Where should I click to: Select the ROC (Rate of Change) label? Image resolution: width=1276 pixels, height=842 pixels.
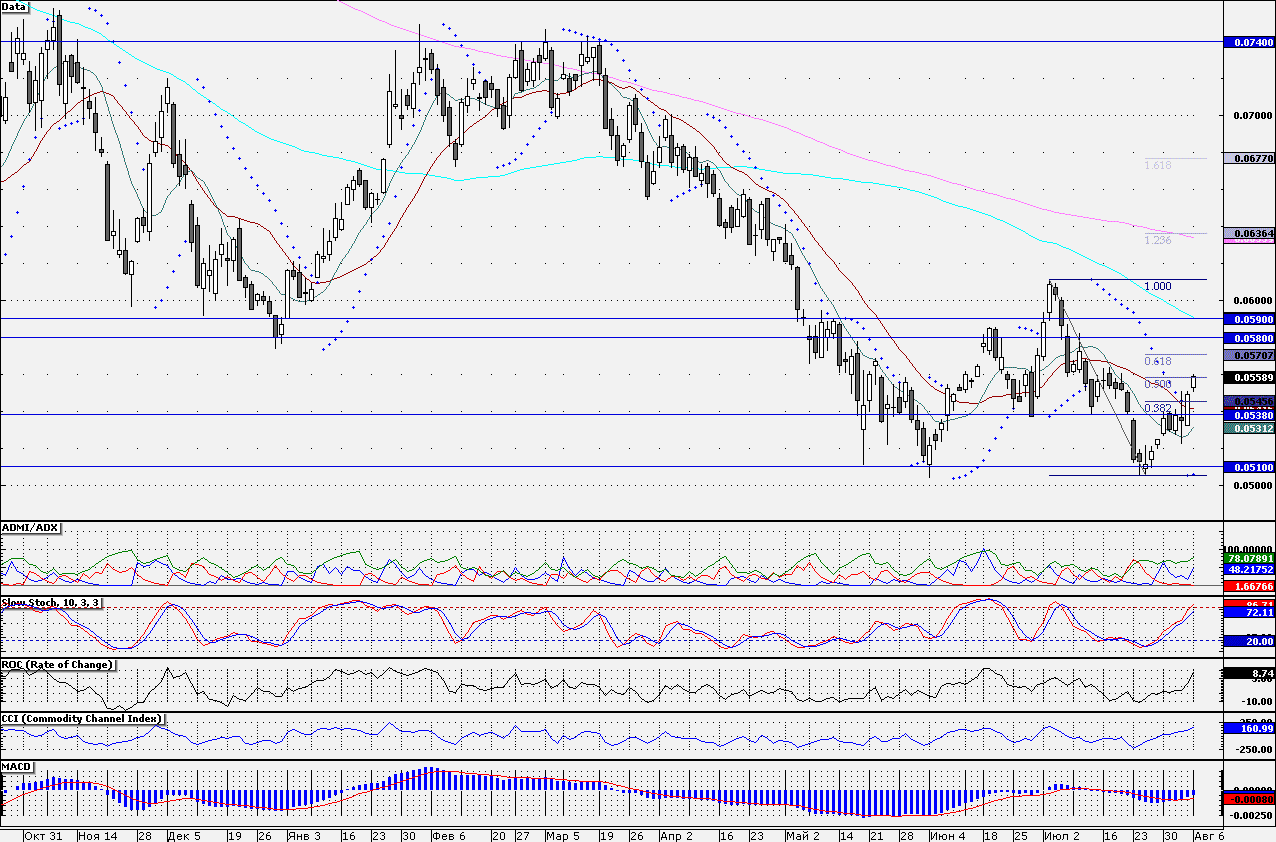(57, 665)
